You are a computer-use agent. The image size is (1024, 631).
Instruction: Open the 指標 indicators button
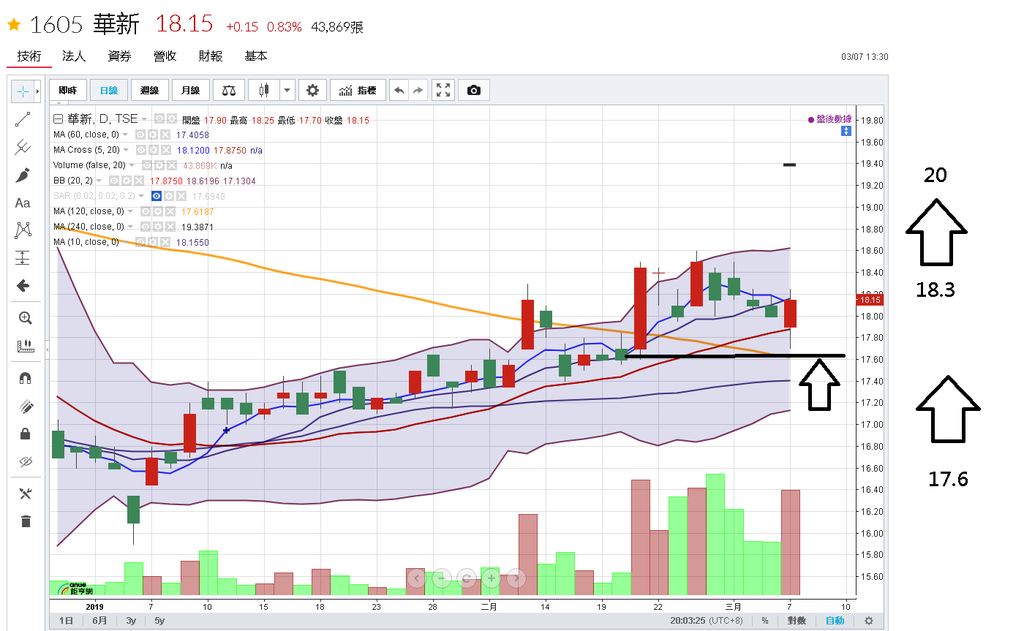point(358,90)
